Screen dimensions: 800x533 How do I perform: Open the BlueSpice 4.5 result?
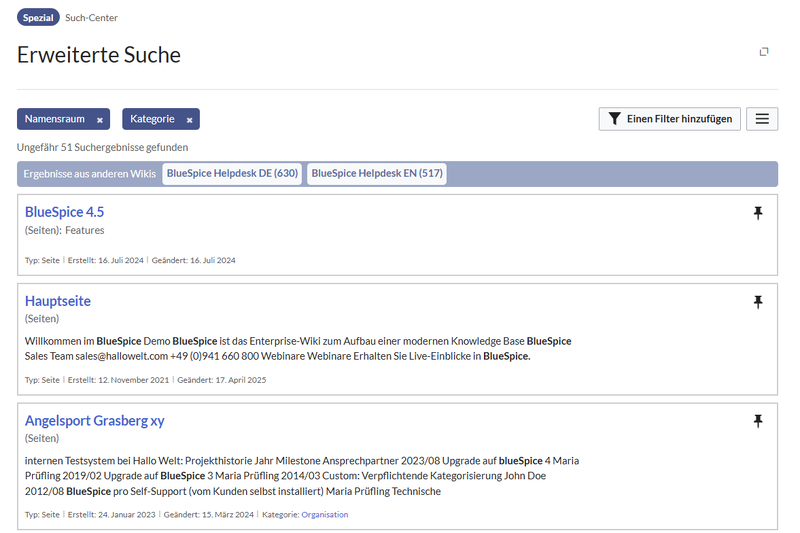[x=65, y=212]
